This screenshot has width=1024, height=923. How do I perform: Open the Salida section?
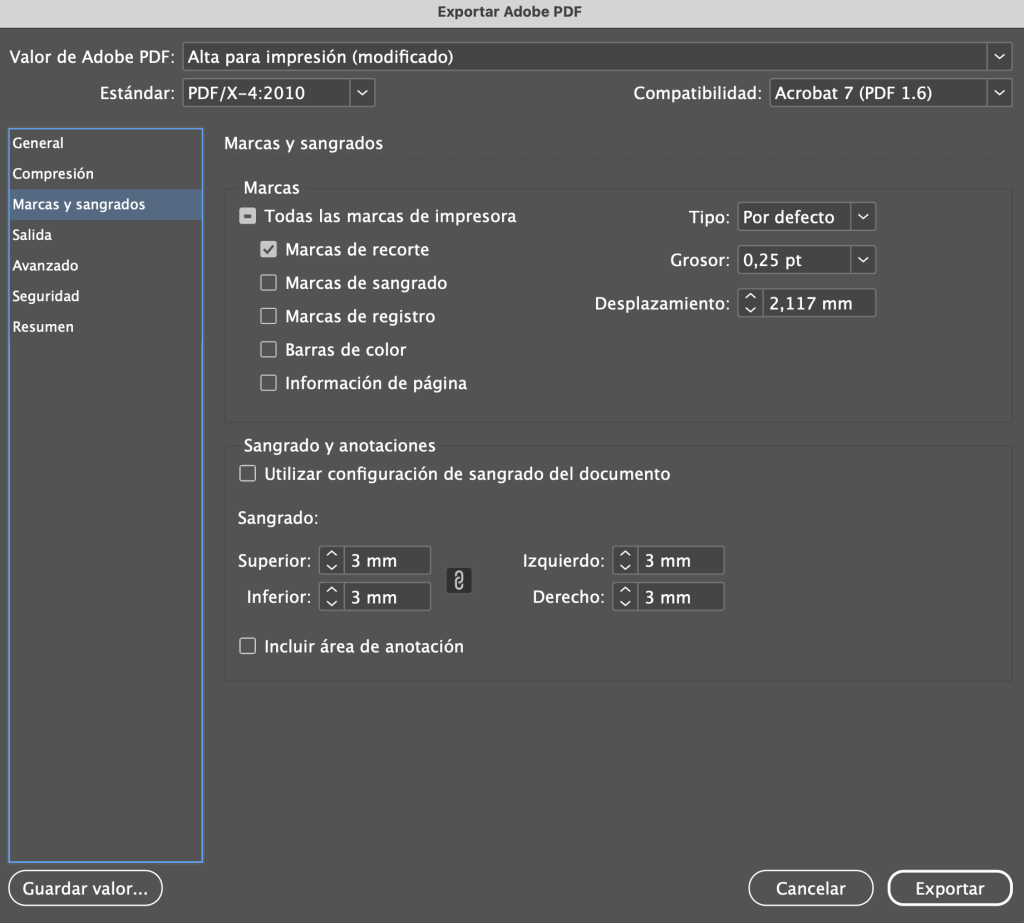[32, 235]
